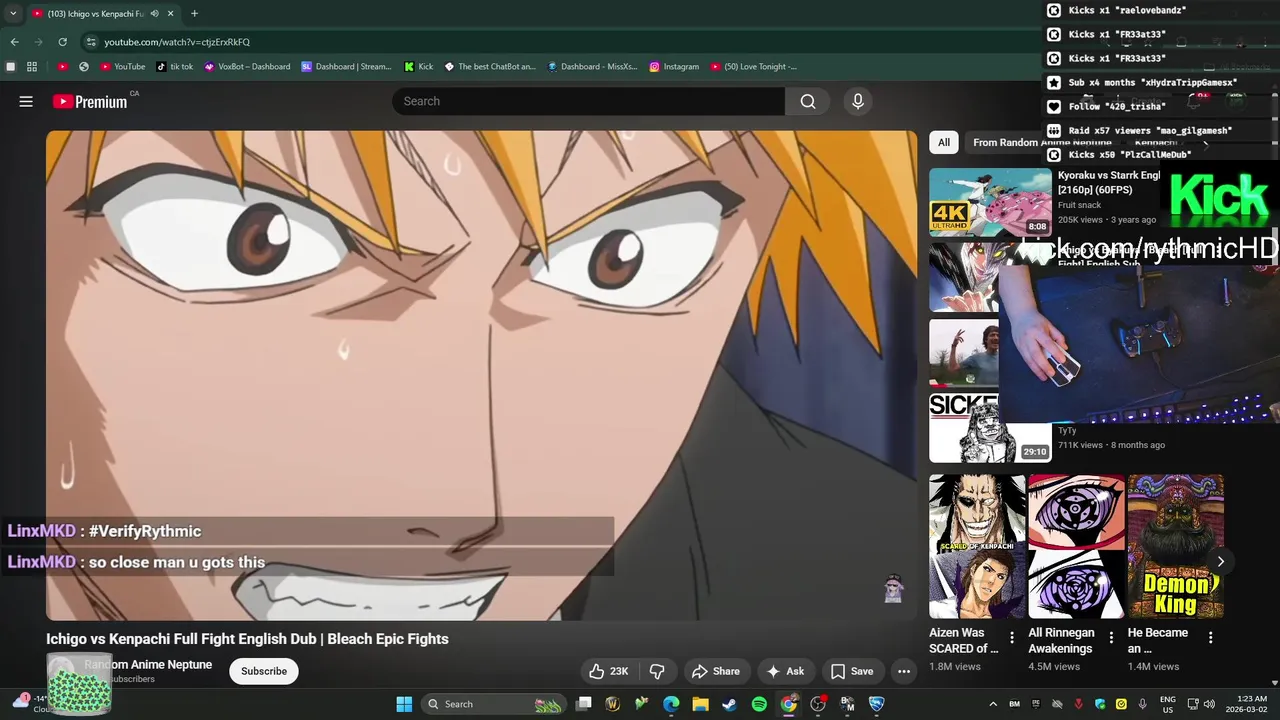Viewport: 1280px width, 720px height.
Task: Subscribe to Random Anime Neptune
Action: [264, 671]
